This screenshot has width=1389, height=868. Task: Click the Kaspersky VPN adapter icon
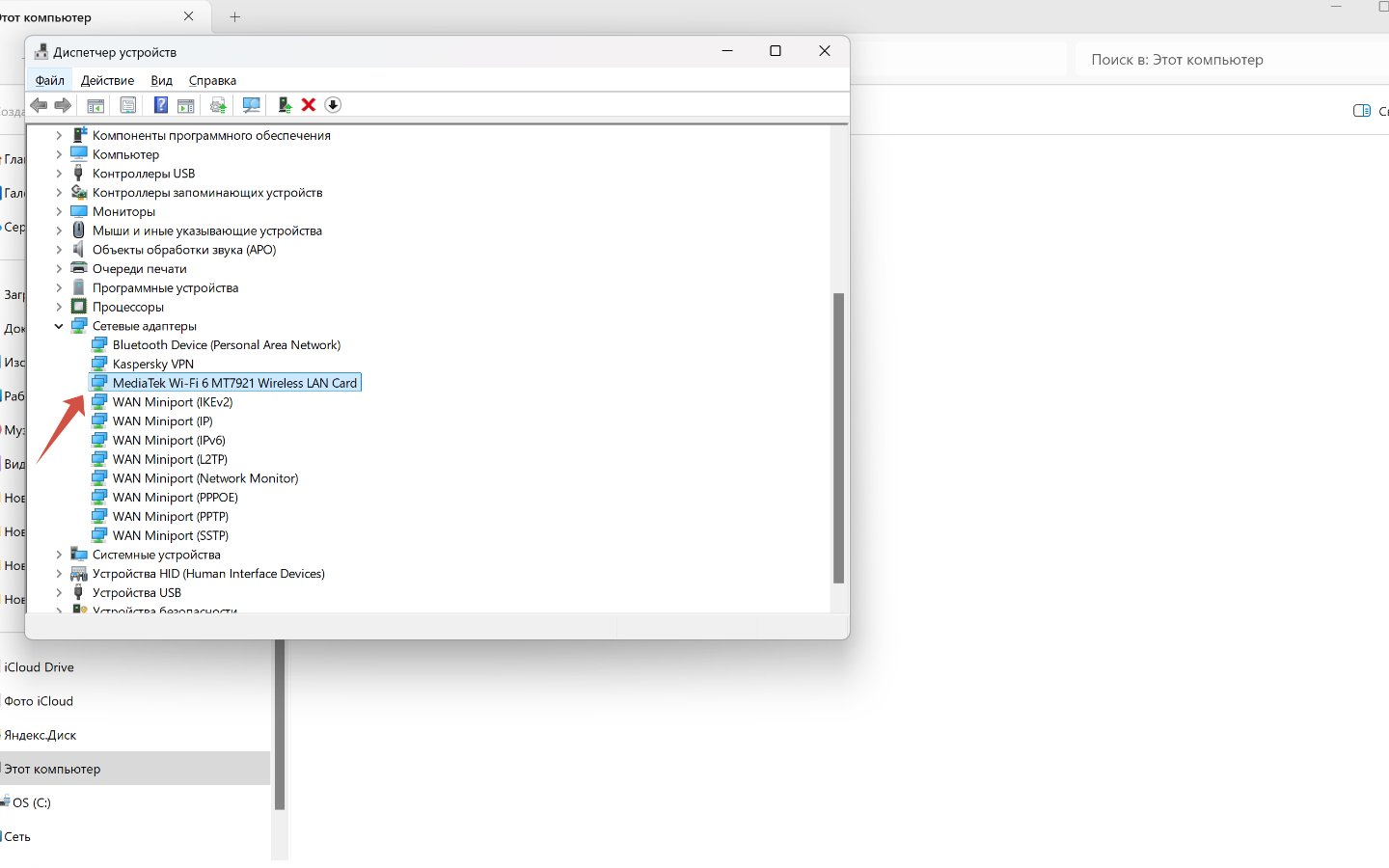pyautogui.click(x=99, y=364)
